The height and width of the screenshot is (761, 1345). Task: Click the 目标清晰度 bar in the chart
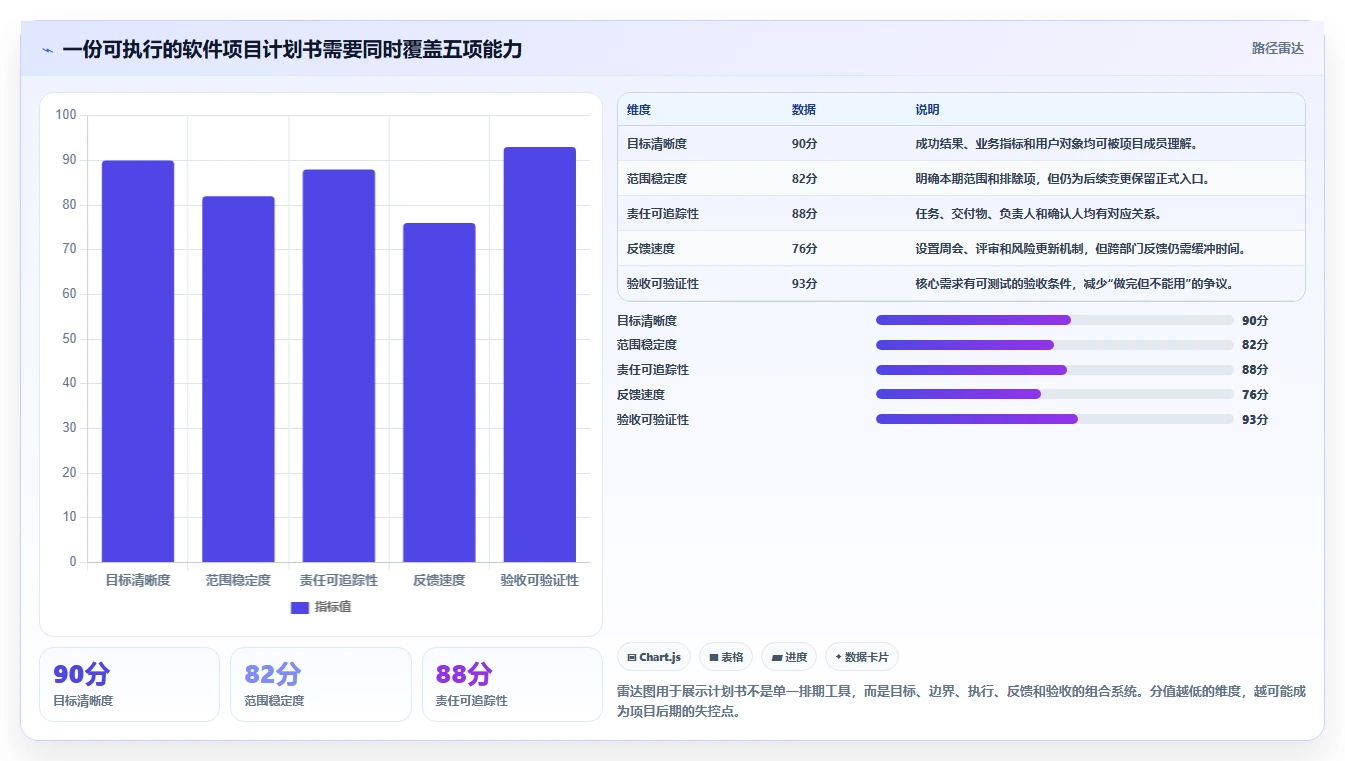[138, 361]
